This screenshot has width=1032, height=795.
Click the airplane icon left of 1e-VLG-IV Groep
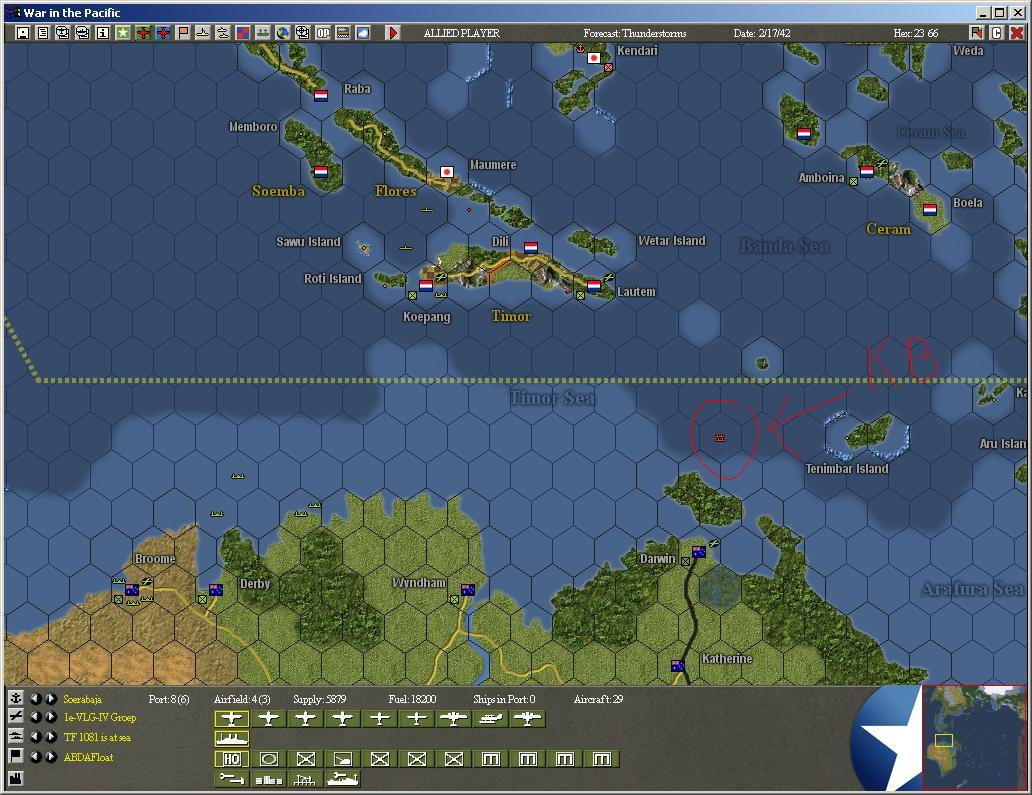coord(16,717)
